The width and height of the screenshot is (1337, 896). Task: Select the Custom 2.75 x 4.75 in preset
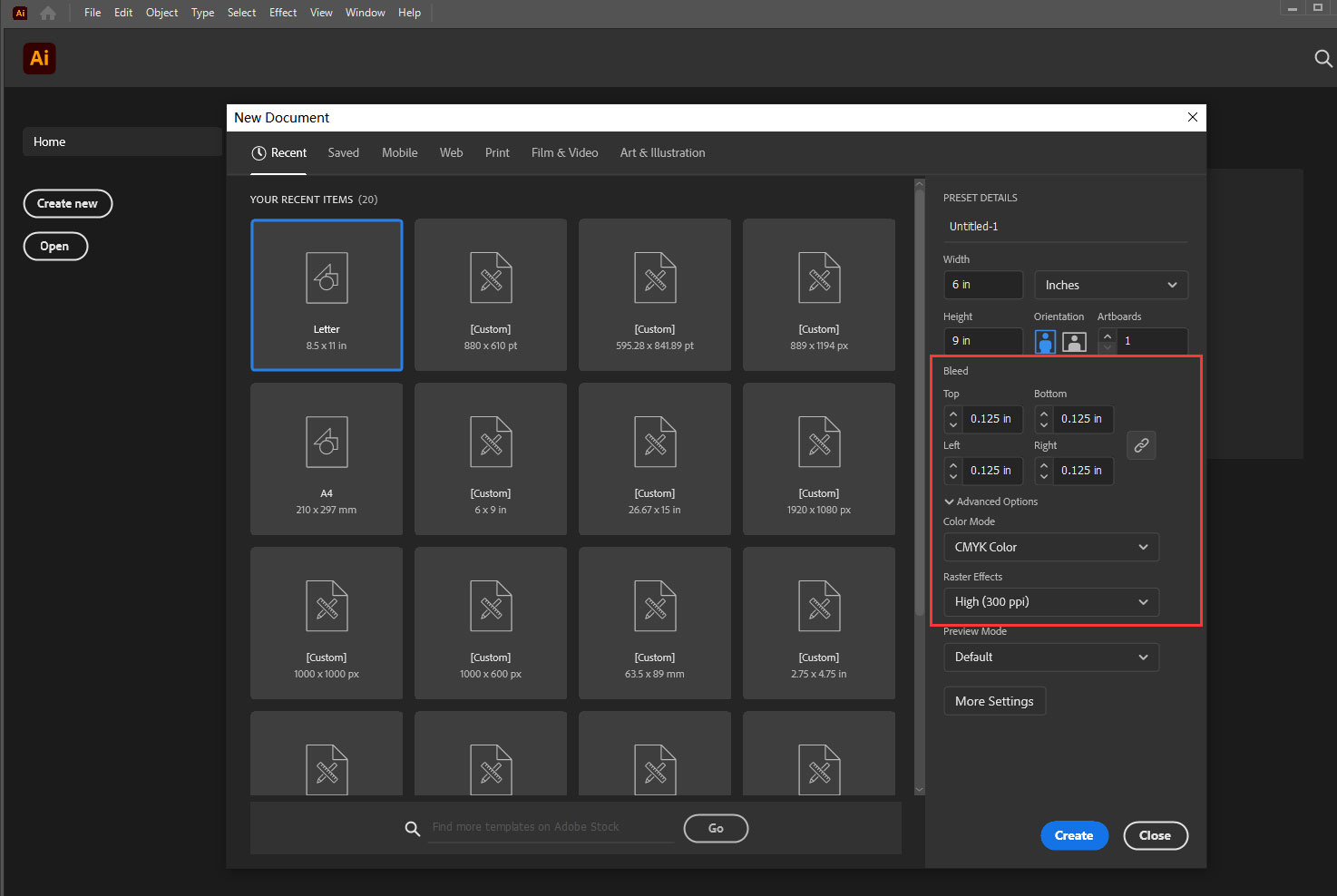(819, 623)
